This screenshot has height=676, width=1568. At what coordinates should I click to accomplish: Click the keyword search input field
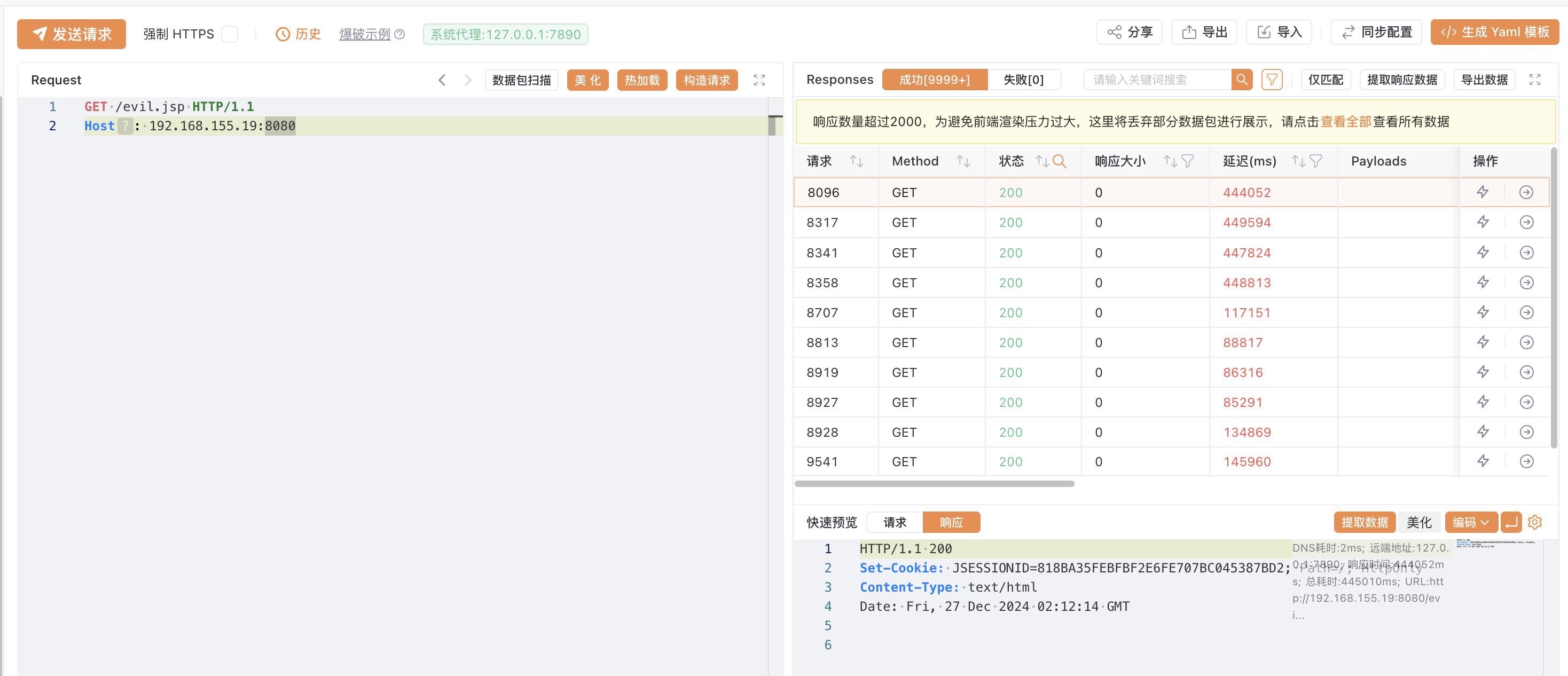[1157, 80]
